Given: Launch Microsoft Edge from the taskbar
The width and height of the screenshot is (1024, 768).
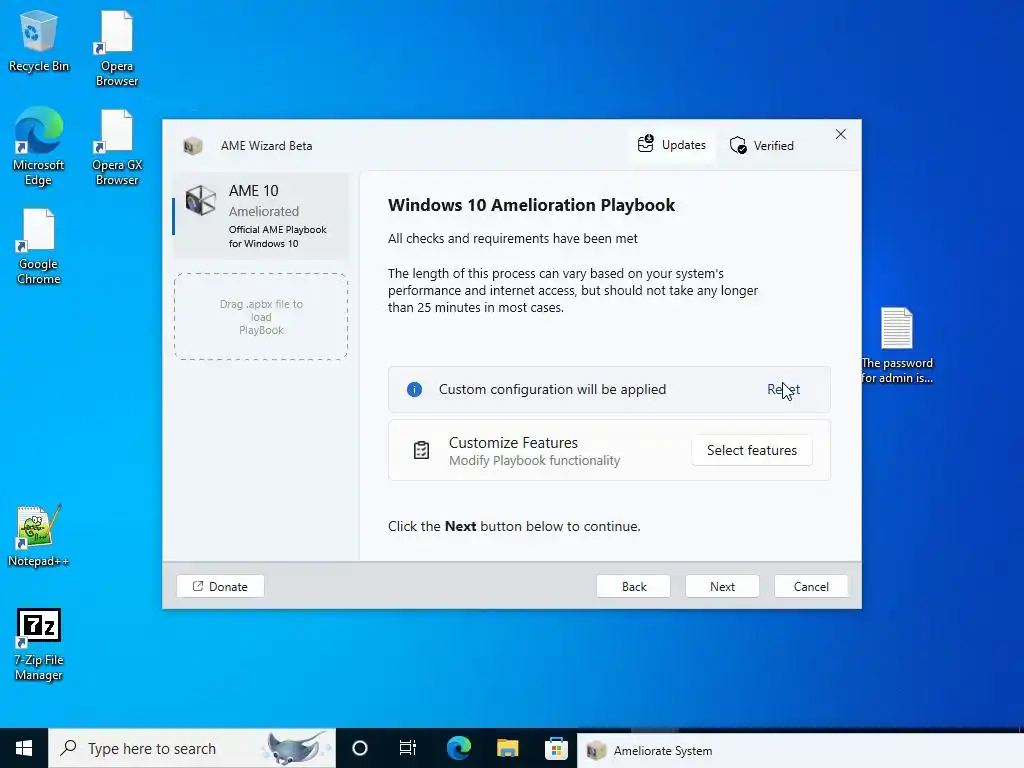Looking at the screenshot, I should pos(458,748).
